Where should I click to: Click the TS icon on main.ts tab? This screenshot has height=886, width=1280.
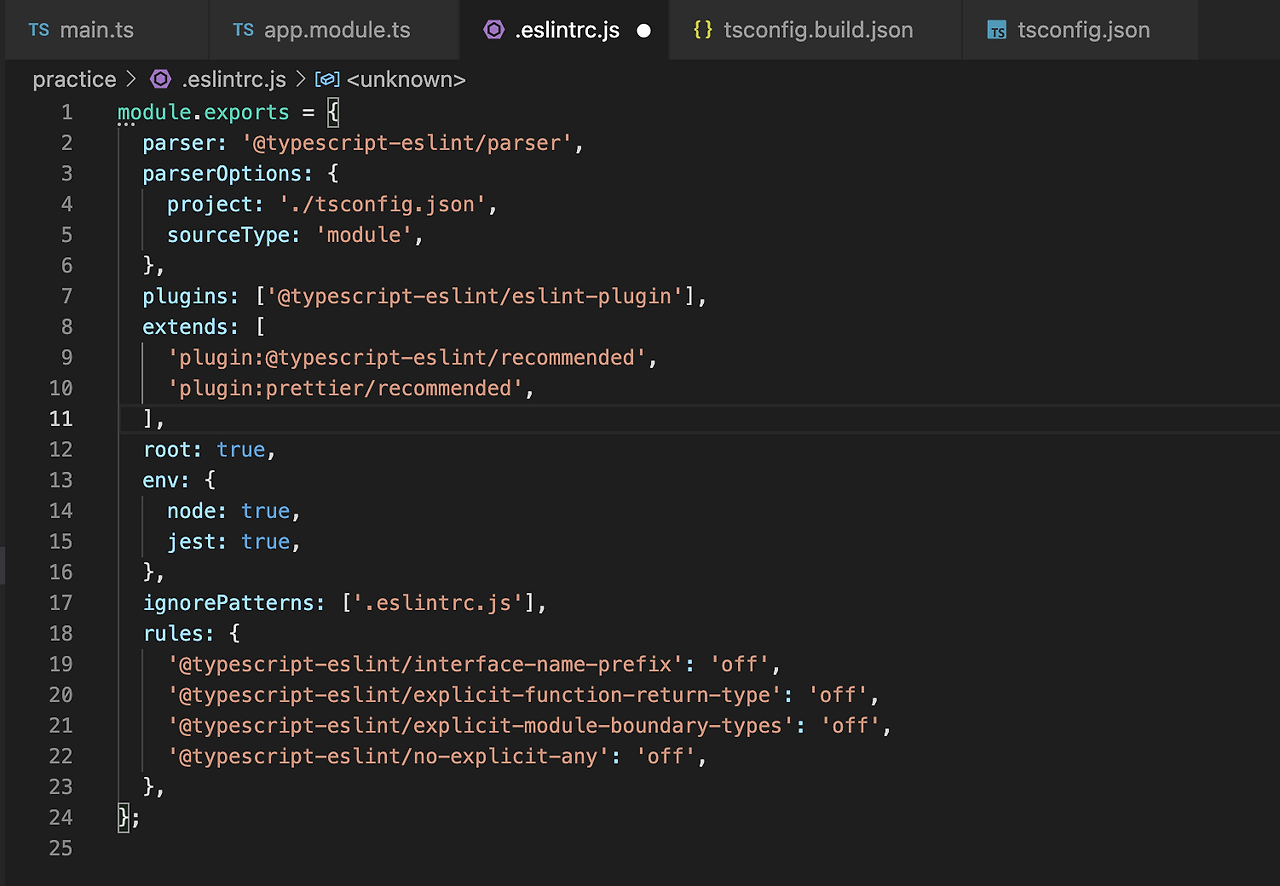pyautogui.click(x=39, y=30)
